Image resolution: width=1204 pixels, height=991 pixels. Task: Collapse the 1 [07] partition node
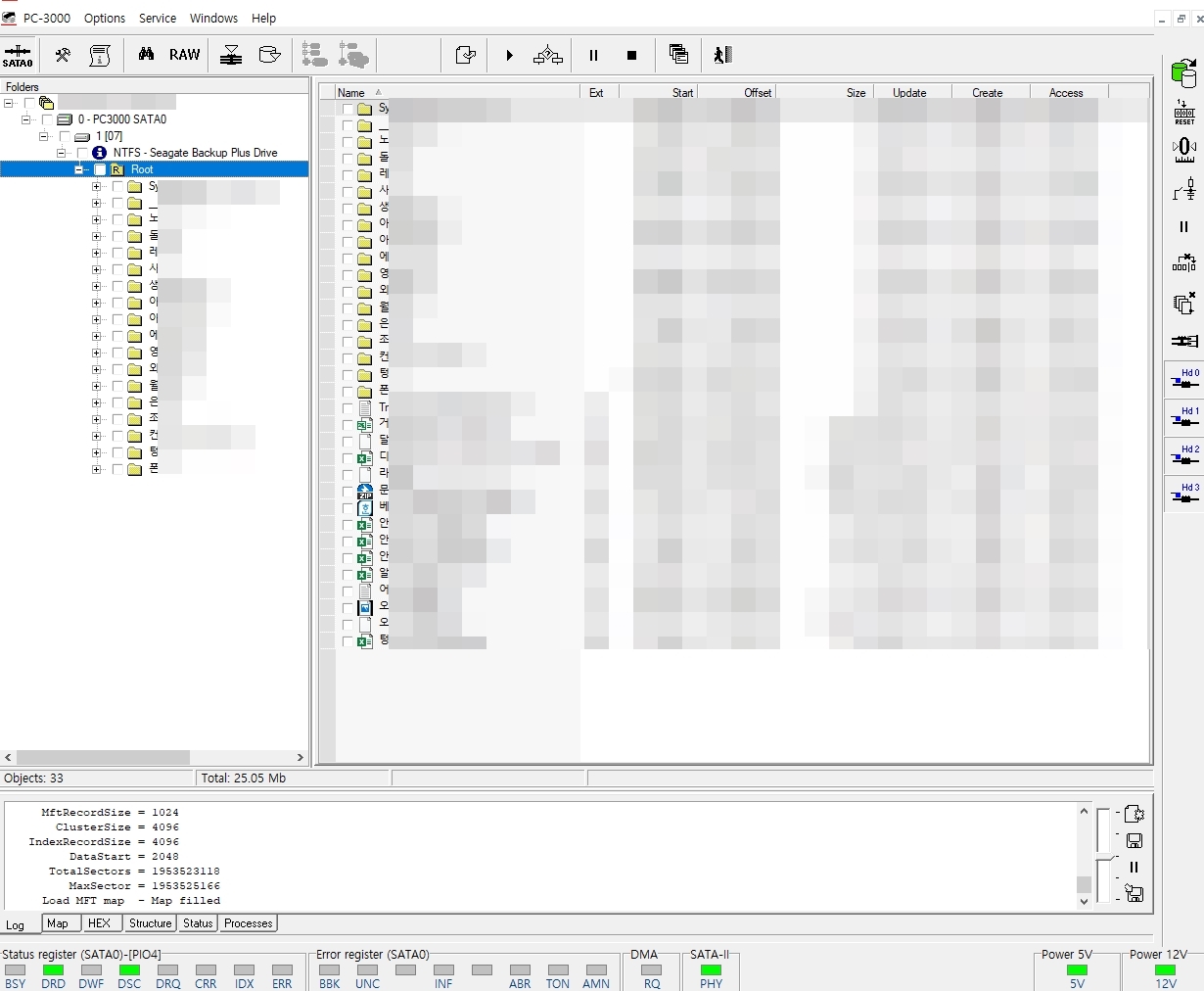click(44, 136)
